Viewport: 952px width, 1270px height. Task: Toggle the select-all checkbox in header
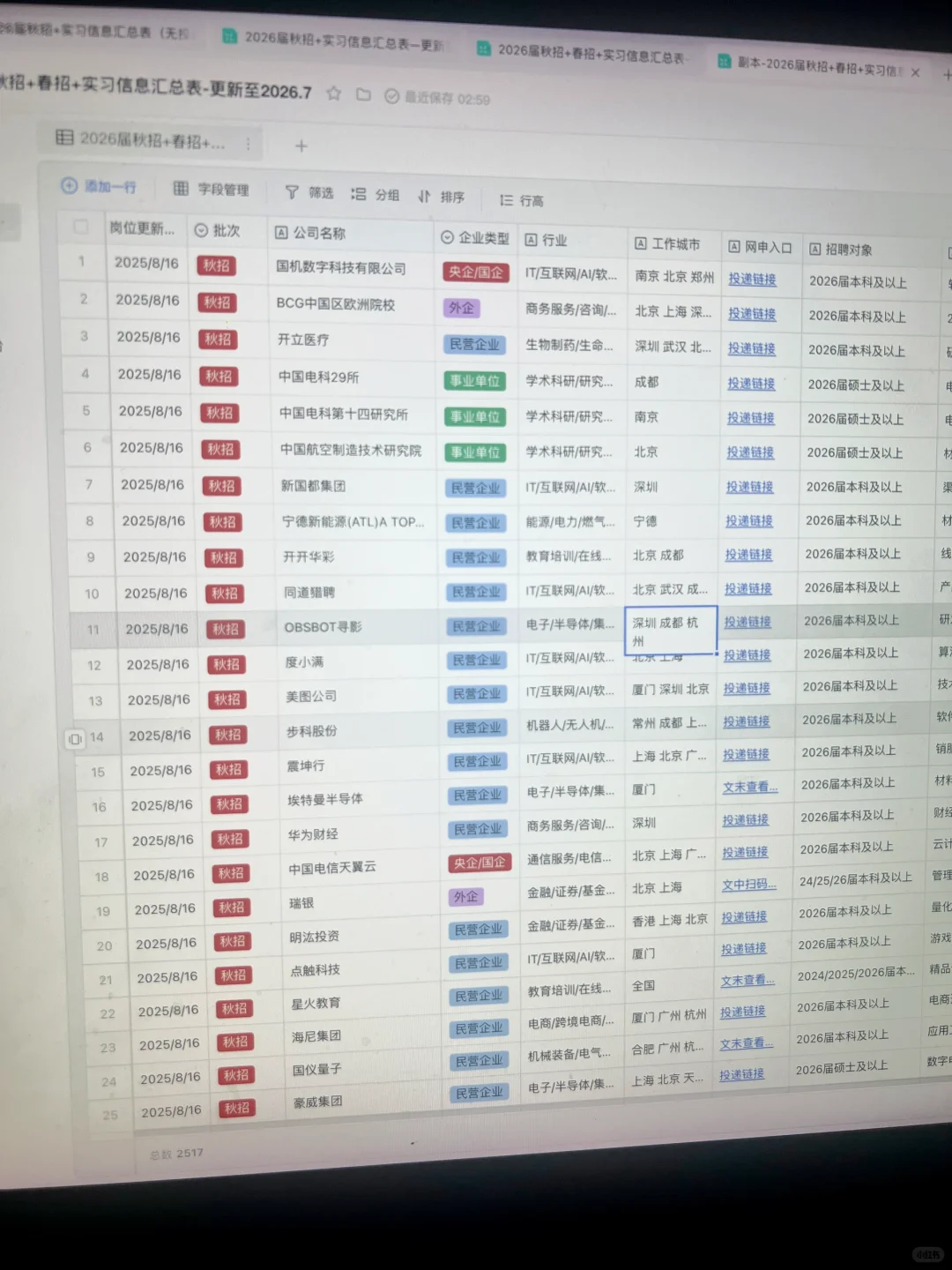(81, 227)
